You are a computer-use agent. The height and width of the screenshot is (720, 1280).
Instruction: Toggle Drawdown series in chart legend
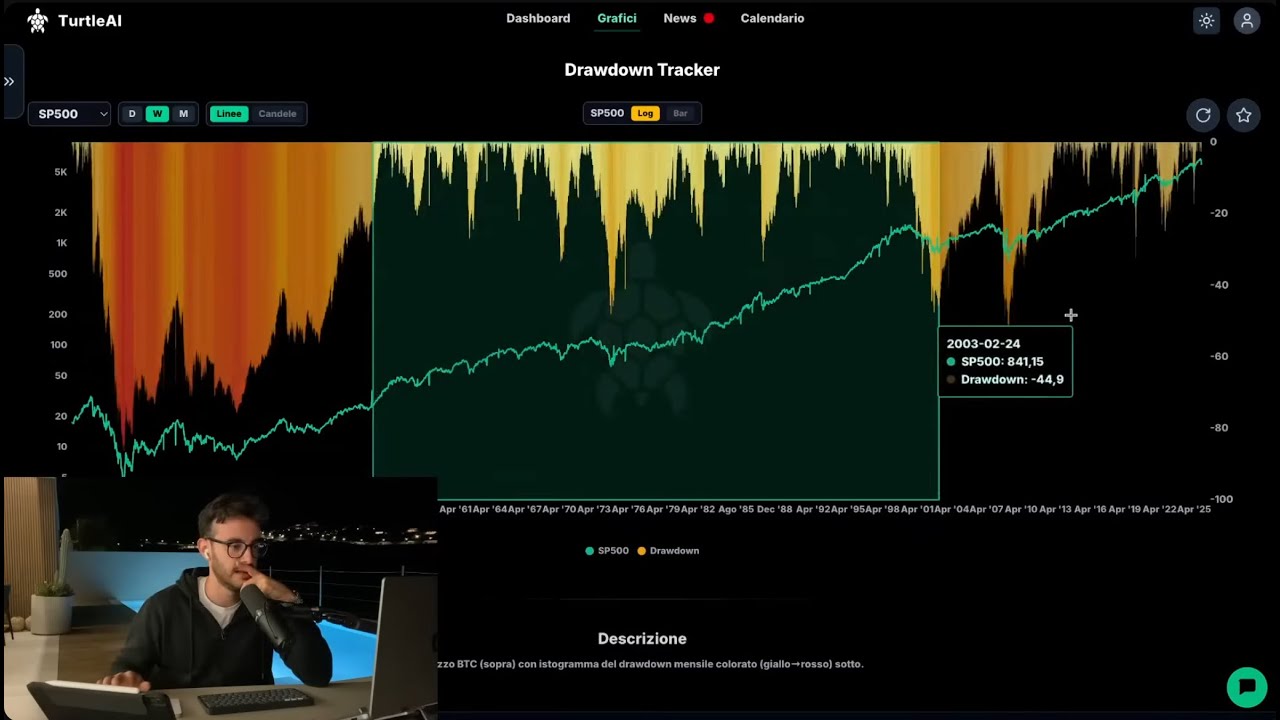tap(668, 551)
